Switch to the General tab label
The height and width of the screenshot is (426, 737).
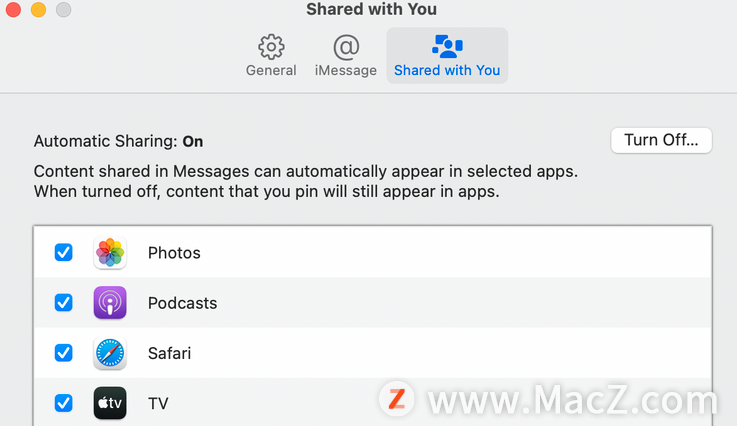[x=271, y=71]
